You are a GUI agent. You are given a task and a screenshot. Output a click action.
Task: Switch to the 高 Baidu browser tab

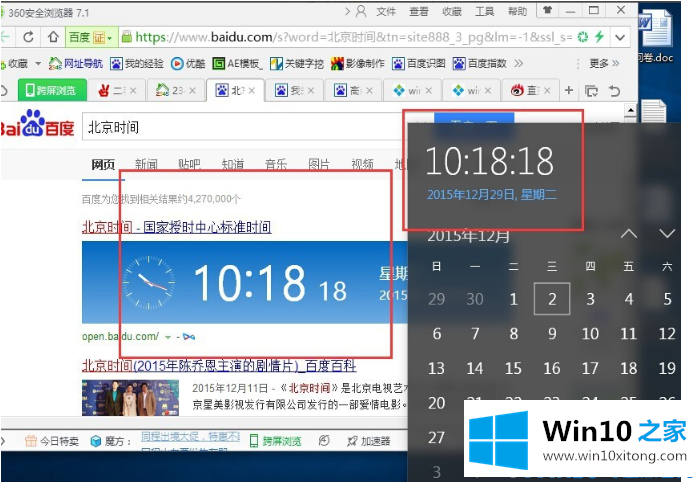pos(353,91)
